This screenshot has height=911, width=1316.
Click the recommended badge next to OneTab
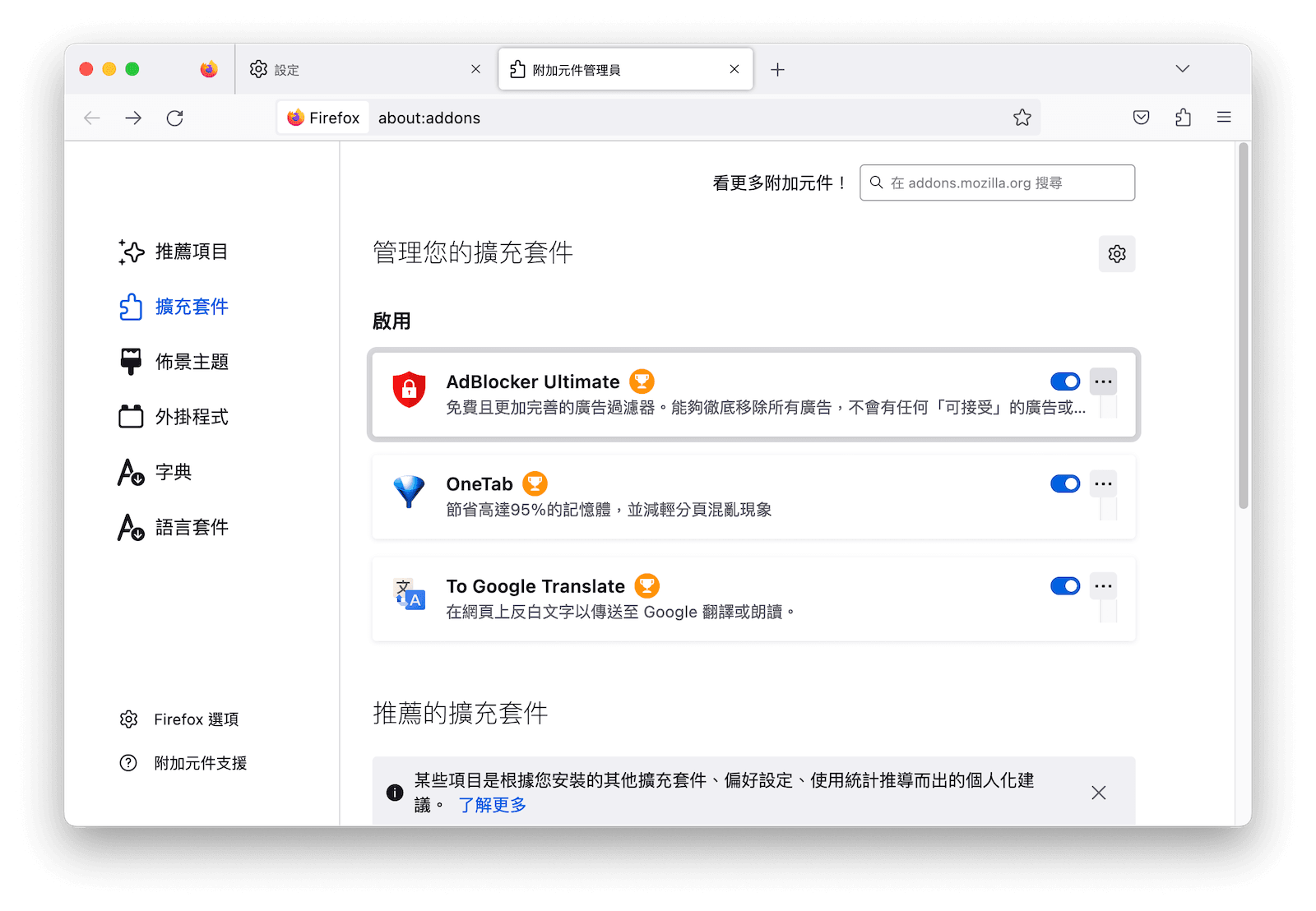click(535, 483)
